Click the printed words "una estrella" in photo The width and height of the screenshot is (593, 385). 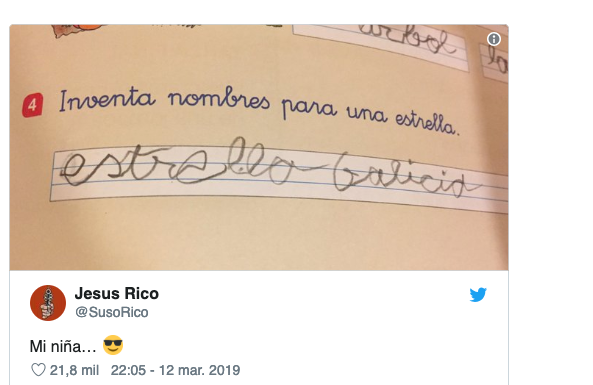(403, 120)
